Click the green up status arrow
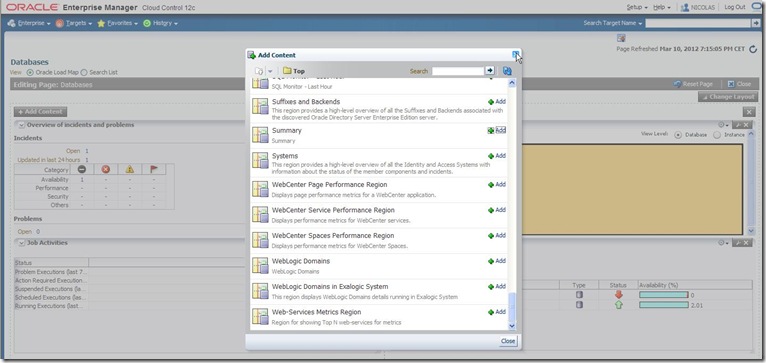The image size is (766, 363). tap(618, 305)
